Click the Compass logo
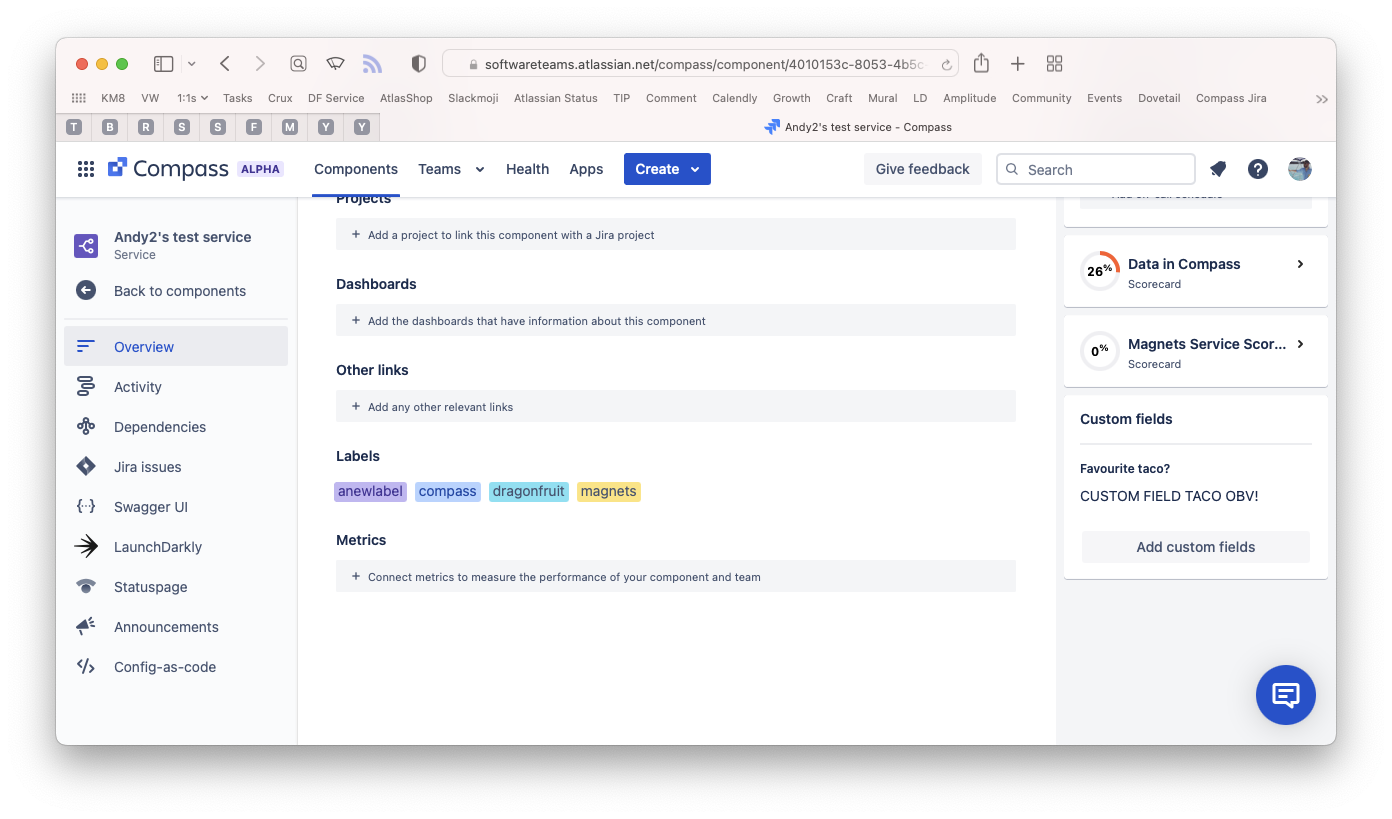This screenshot has height=819, width=1392. click(x=168, y=169)
